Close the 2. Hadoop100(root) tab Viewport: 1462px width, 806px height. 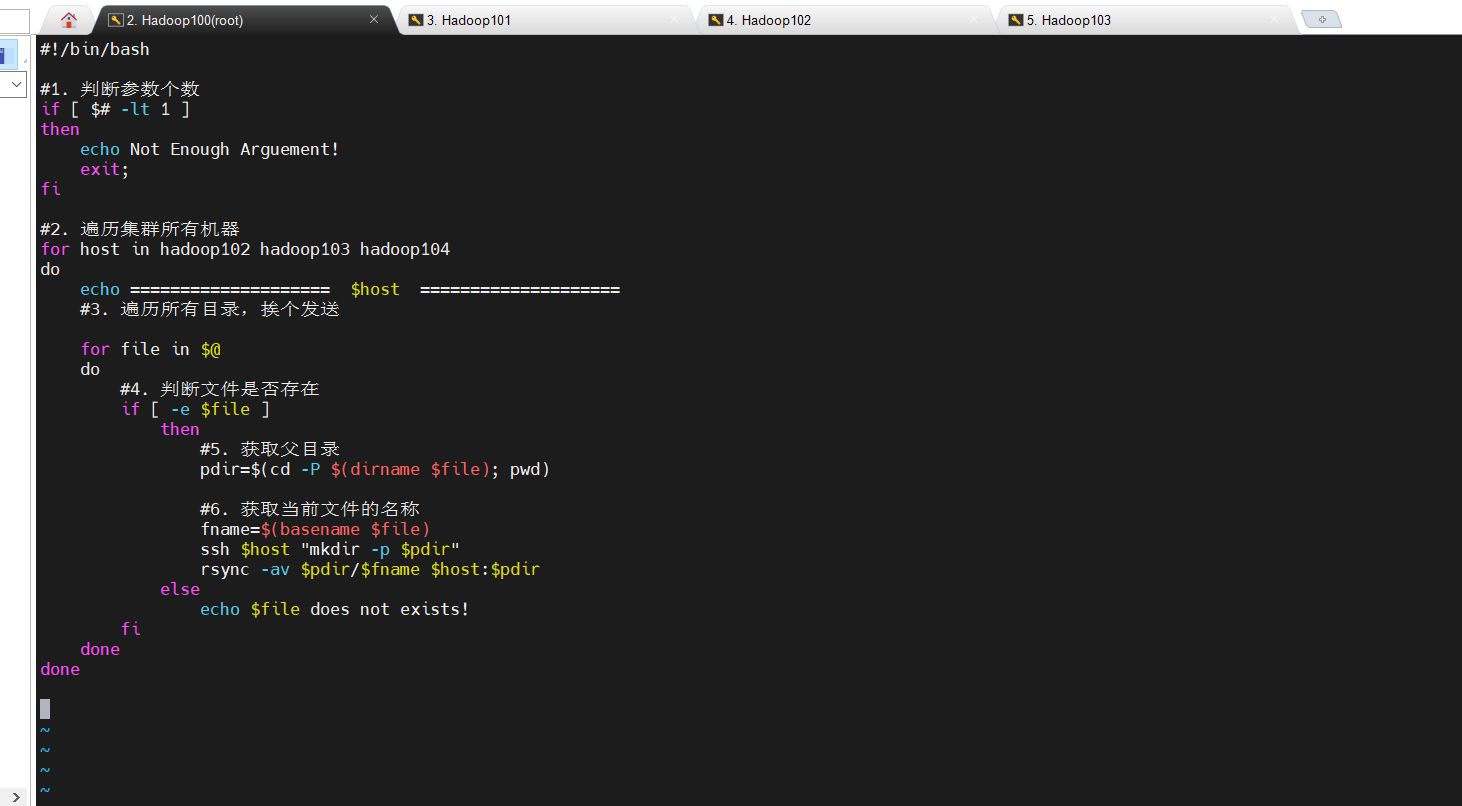[374, 19]
